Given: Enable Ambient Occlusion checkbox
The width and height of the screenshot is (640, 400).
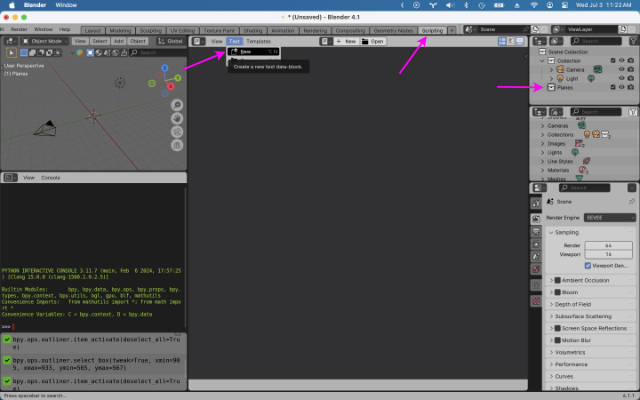Looking at the screenshot, I should tap(558, 280).
